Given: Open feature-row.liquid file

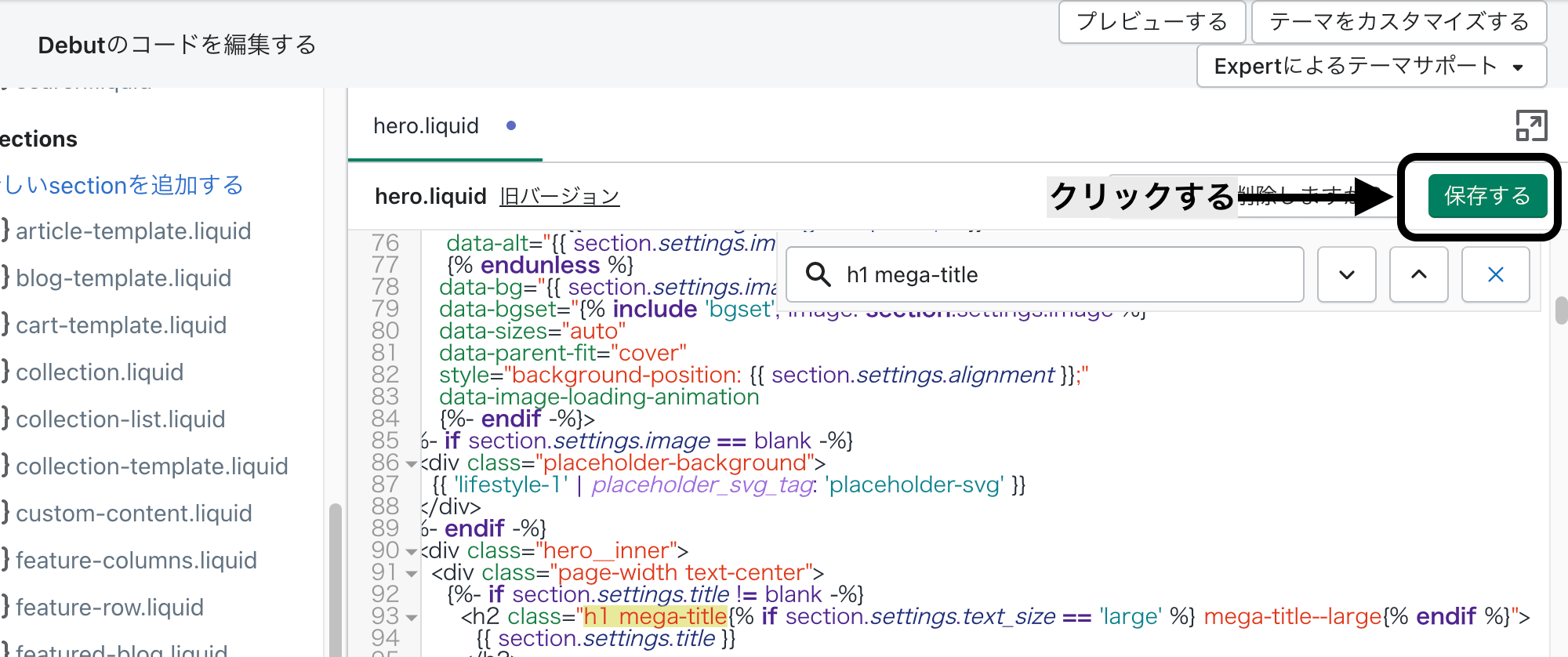Looking at the screenshot, I should click(109, 608).
